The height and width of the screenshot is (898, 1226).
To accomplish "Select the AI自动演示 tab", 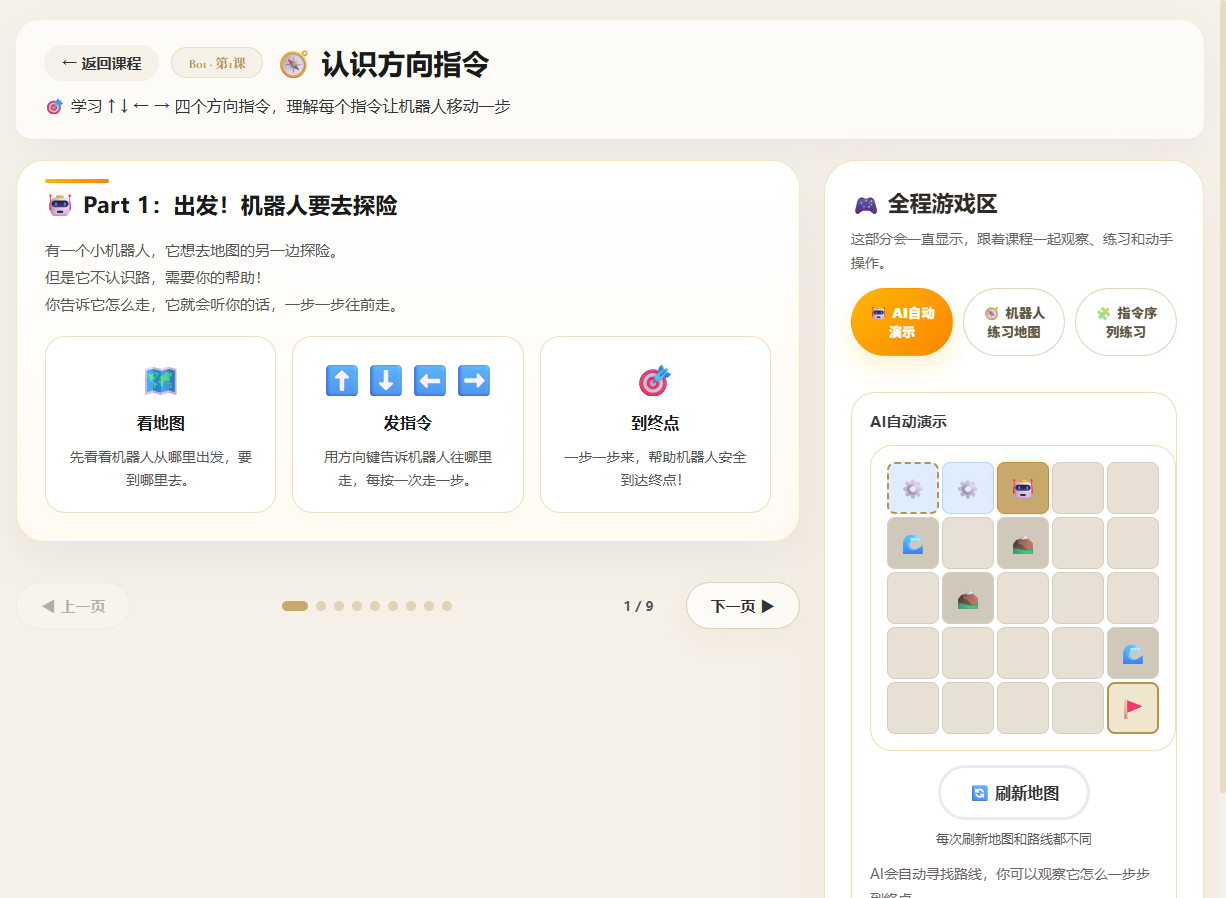I will [x=902, y=322].
